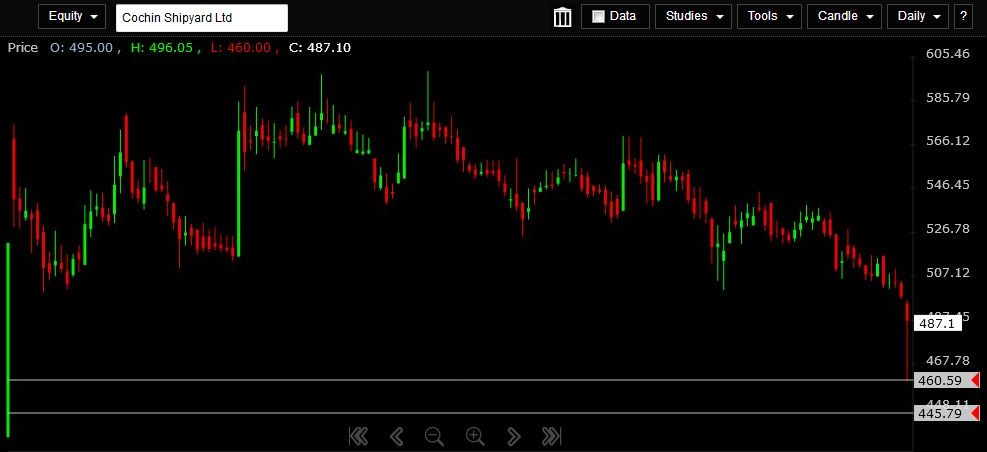Click the red arrow marker beside 445.79
Viewport: 987px width, 452px height.
(975, 413)
